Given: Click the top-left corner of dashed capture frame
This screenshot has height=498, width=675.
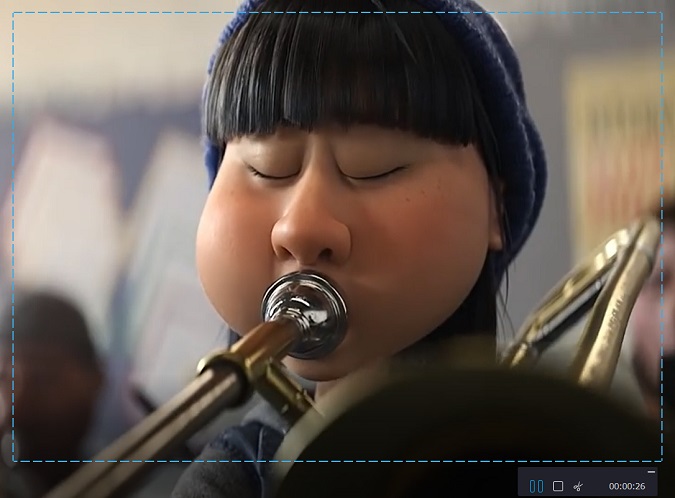Looking at the screenshot, I should click(13, 13).
